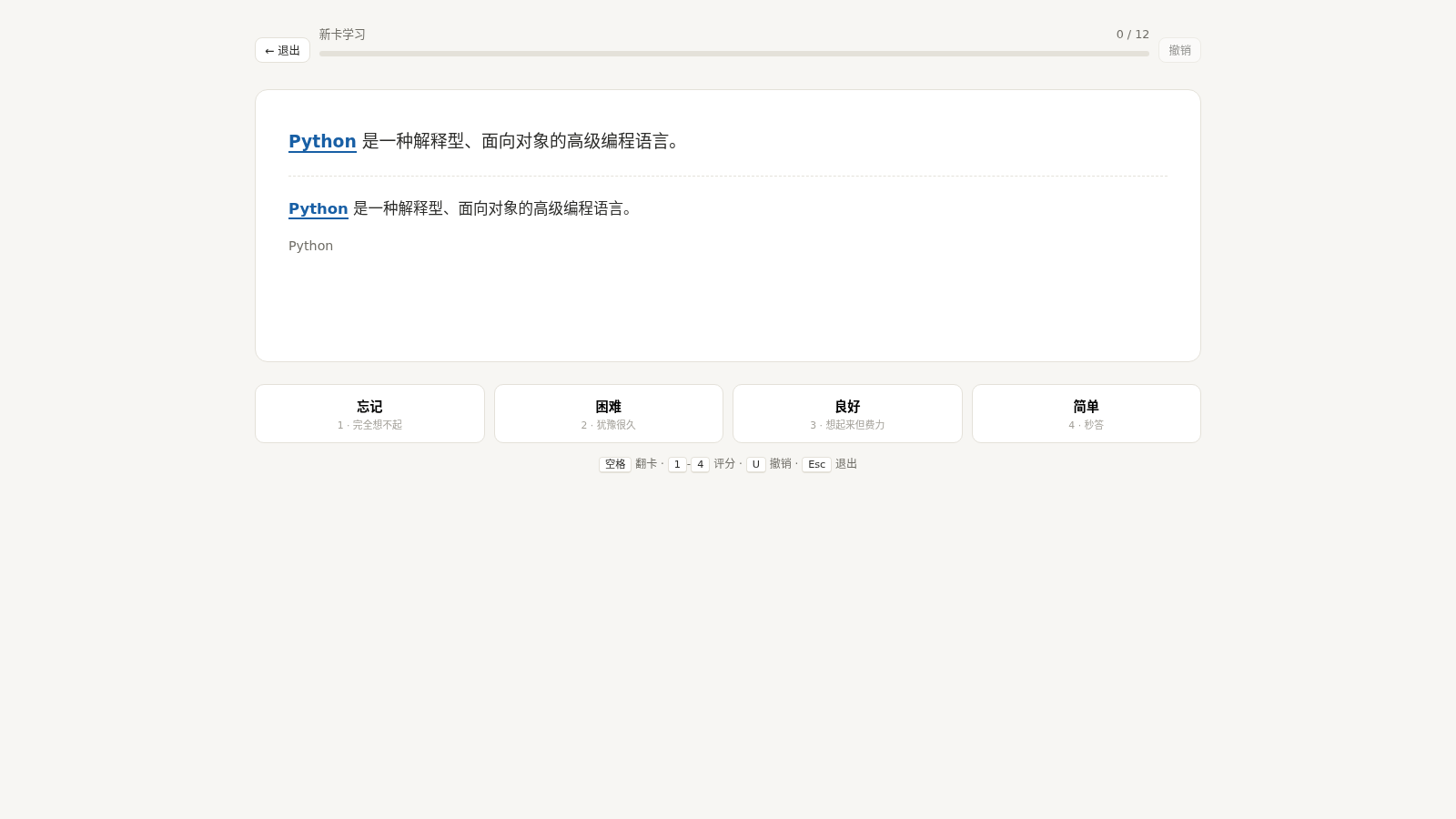Click the bold Python link in the answer sentence
The height and width of the screenshot is (819, 1456).
click(x=318, y=208)
